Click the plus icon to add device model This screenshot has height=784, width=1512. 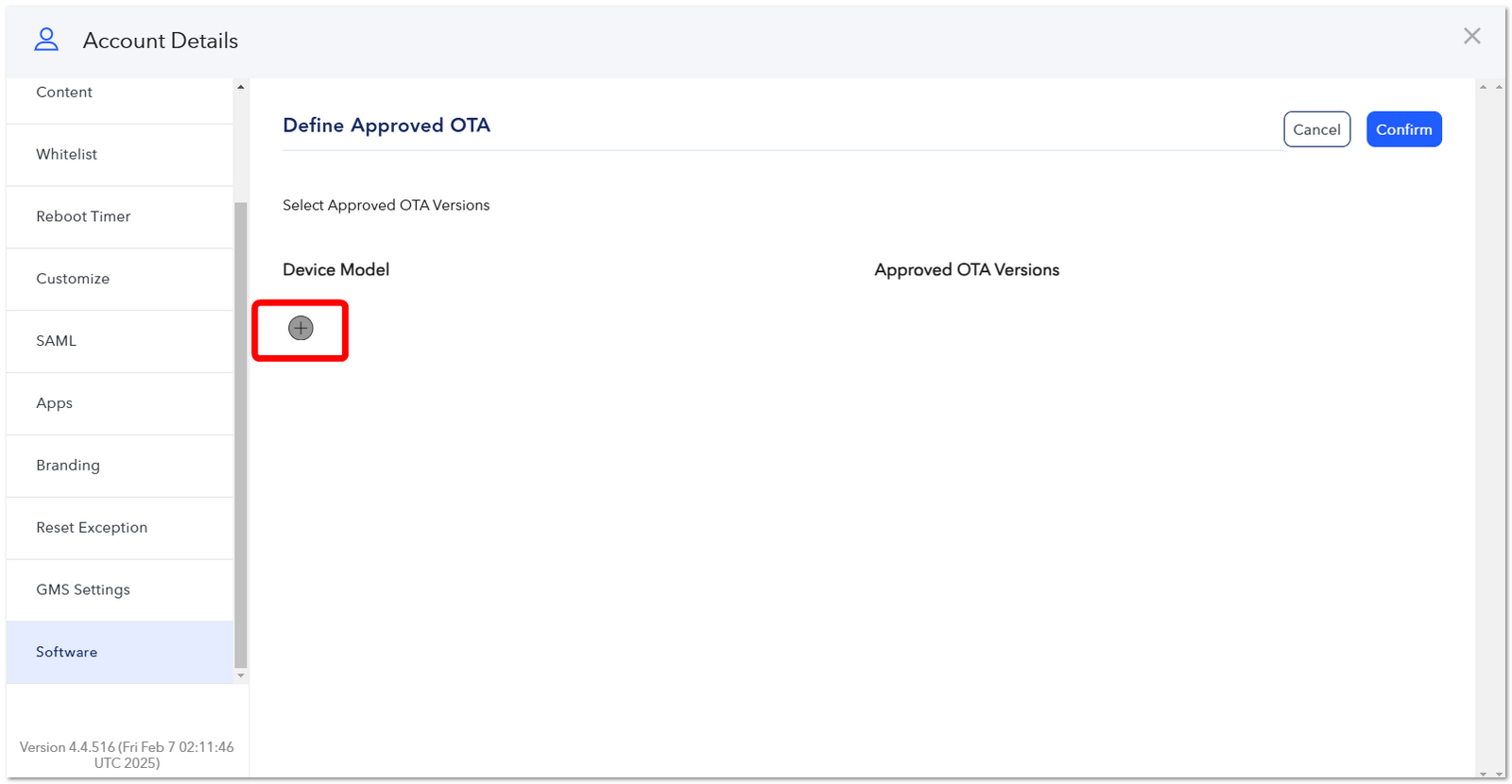point(301,329)
